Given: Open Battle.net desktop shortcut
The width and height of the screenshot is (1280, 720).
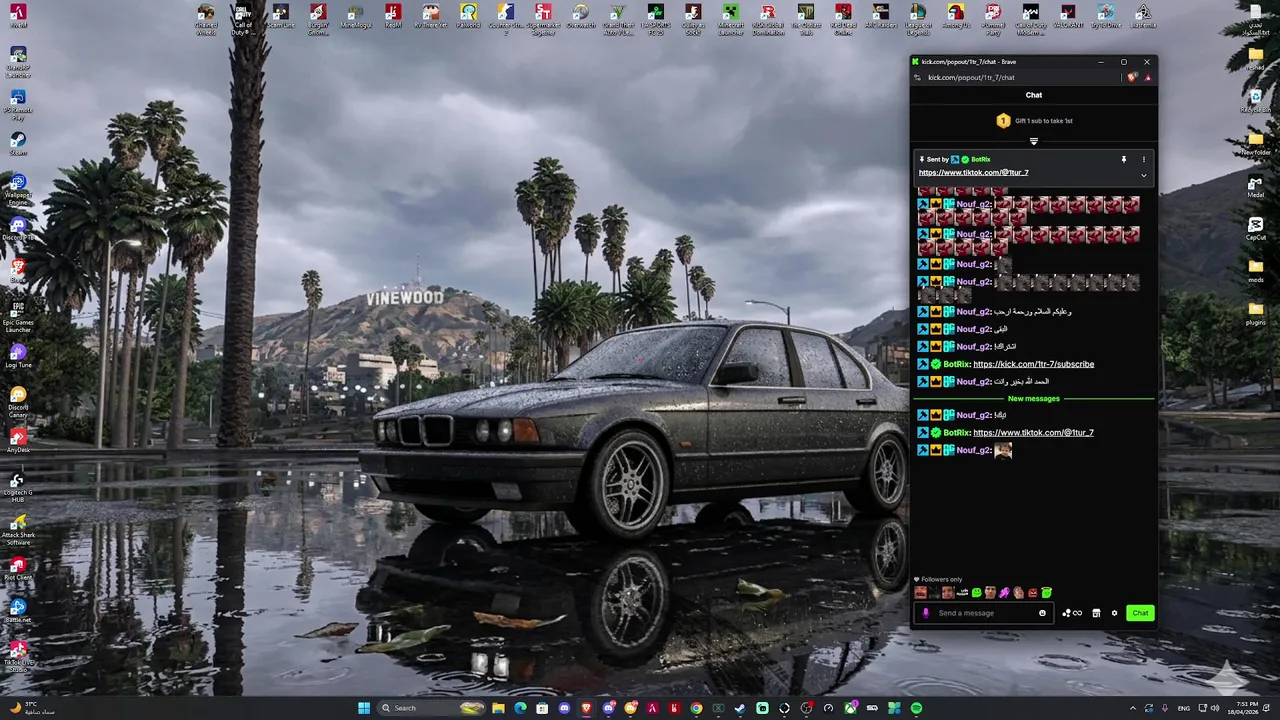Looking at the screenshot, I should 18,611.
